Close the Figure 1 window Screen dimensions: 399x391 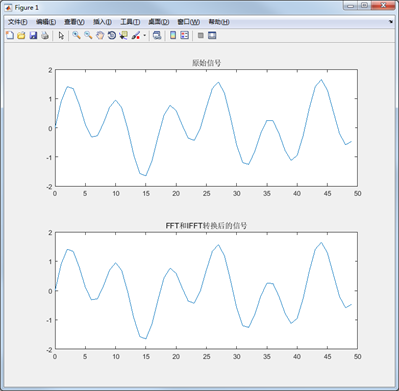[x=383, y=5]
